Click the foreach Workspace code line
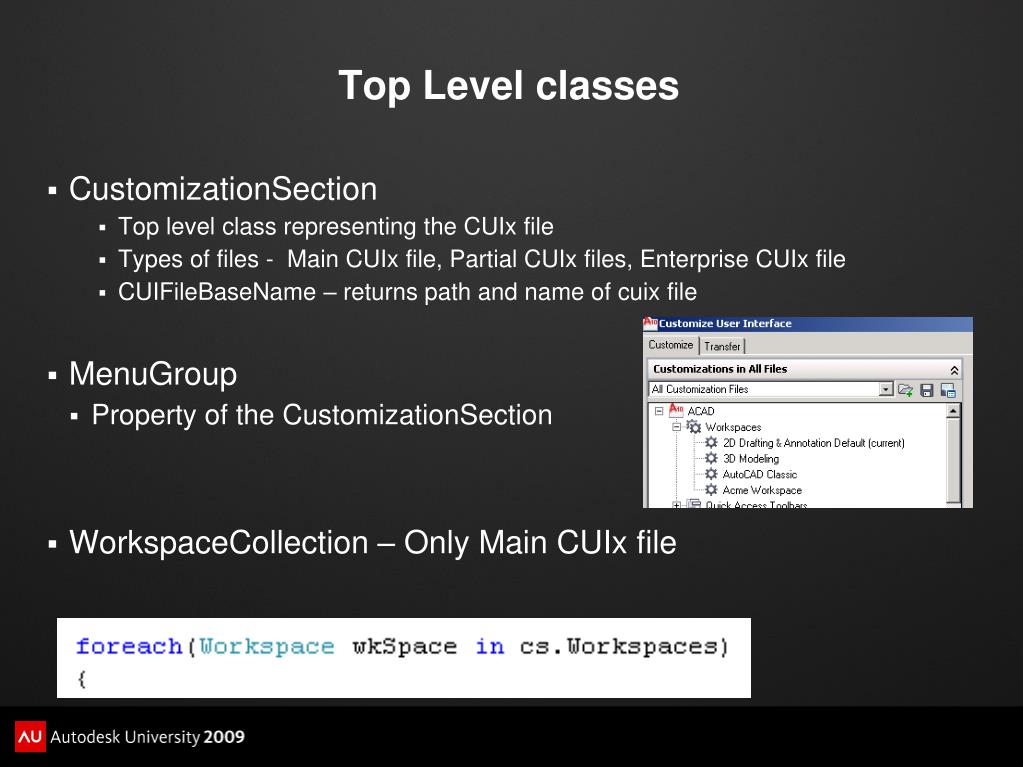 402,646
